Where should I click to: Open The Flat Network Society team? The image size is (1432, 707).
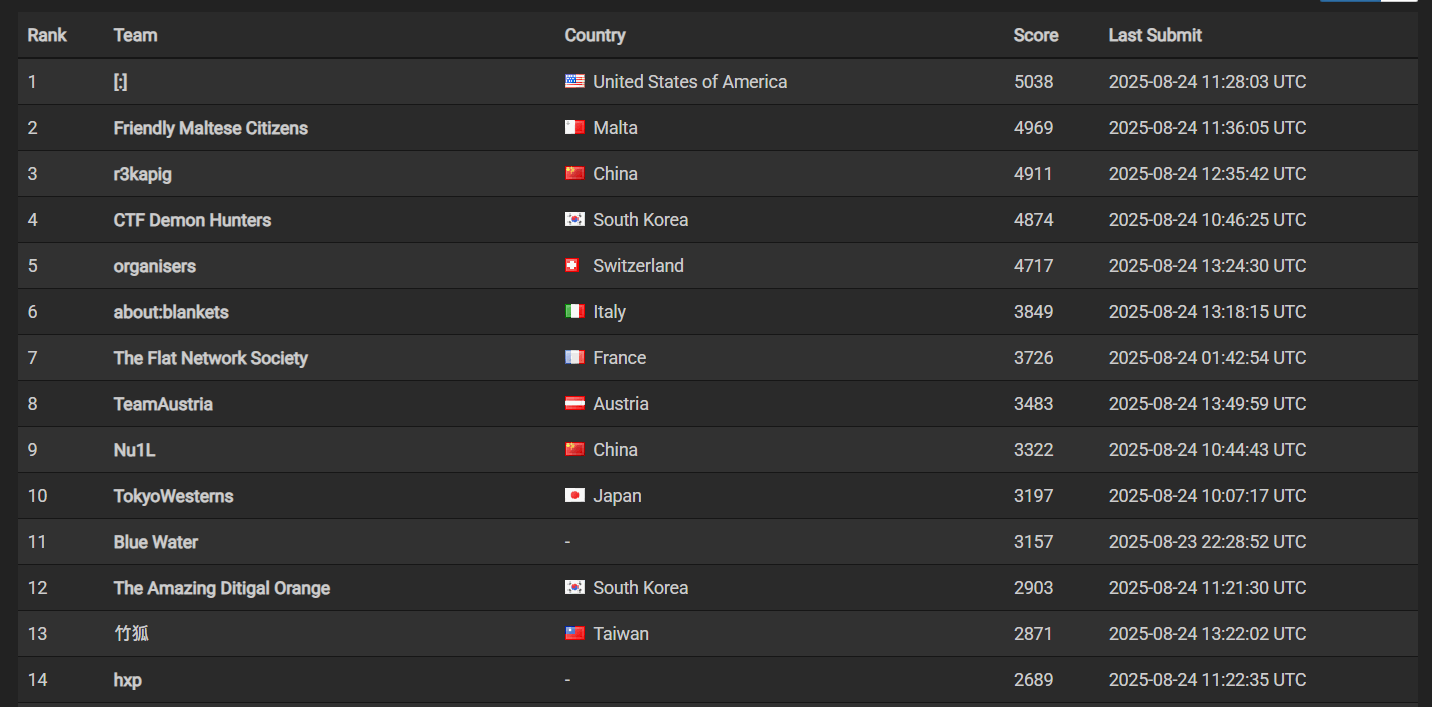click(210, 358)
